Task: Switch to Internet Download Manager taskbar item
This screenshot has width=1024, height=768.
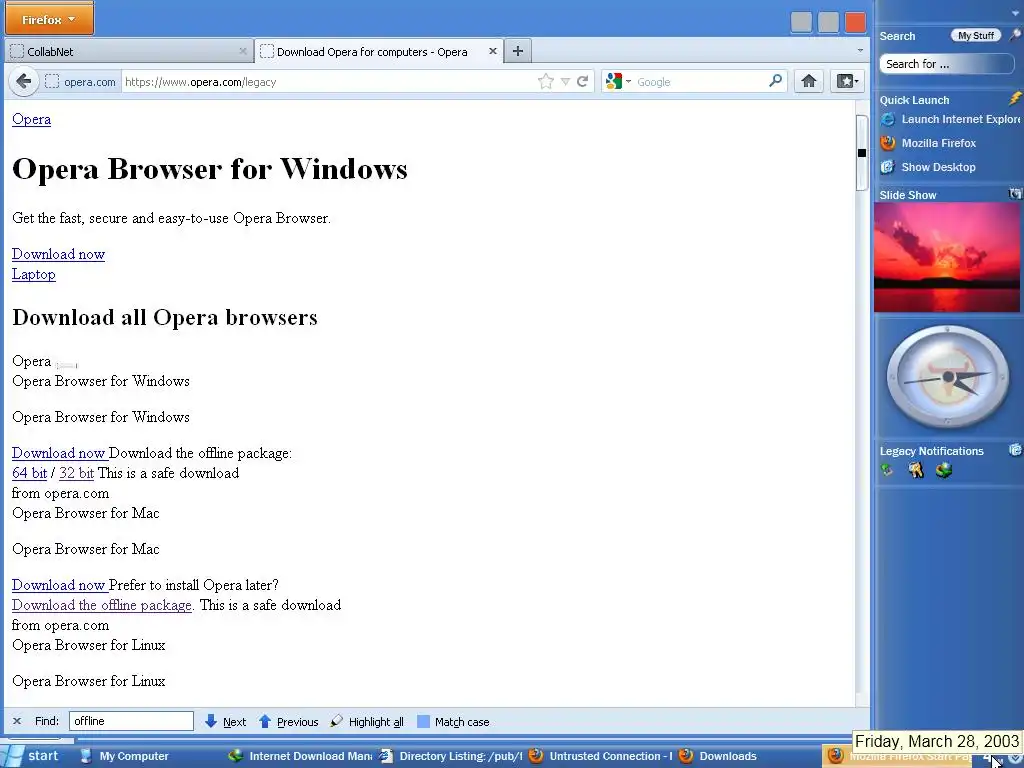Action: coord(300,756)
